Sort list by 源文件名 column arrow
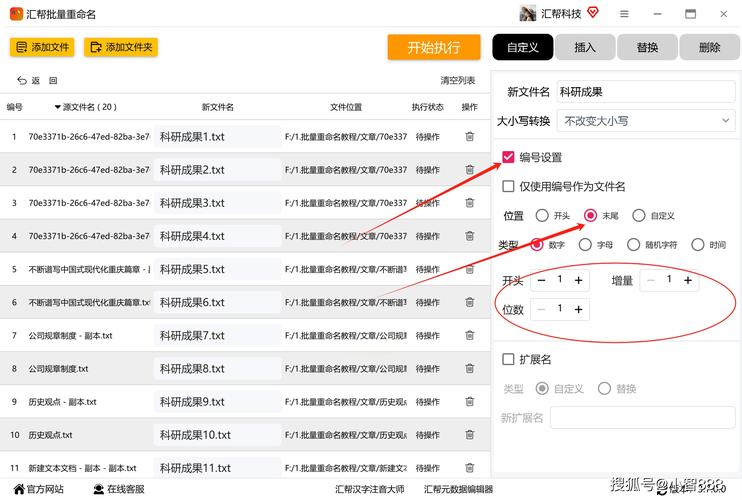 (x=57, y=107)
